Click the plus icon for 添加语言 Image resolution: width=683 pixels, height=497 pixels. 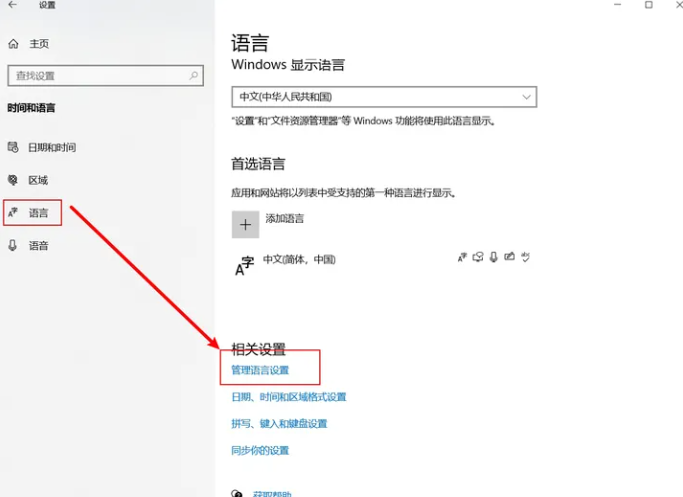point(245,224)
